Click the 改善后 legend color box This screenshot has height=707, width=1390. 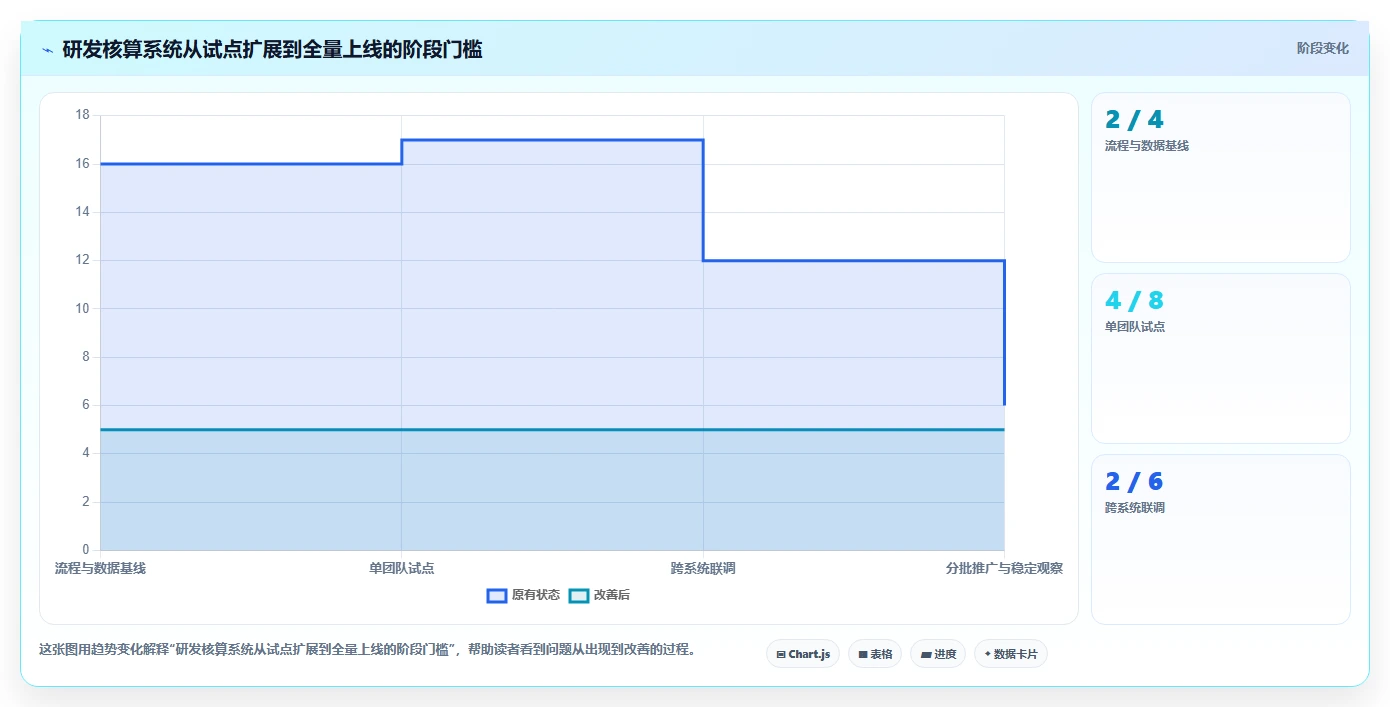coord(579,595)
